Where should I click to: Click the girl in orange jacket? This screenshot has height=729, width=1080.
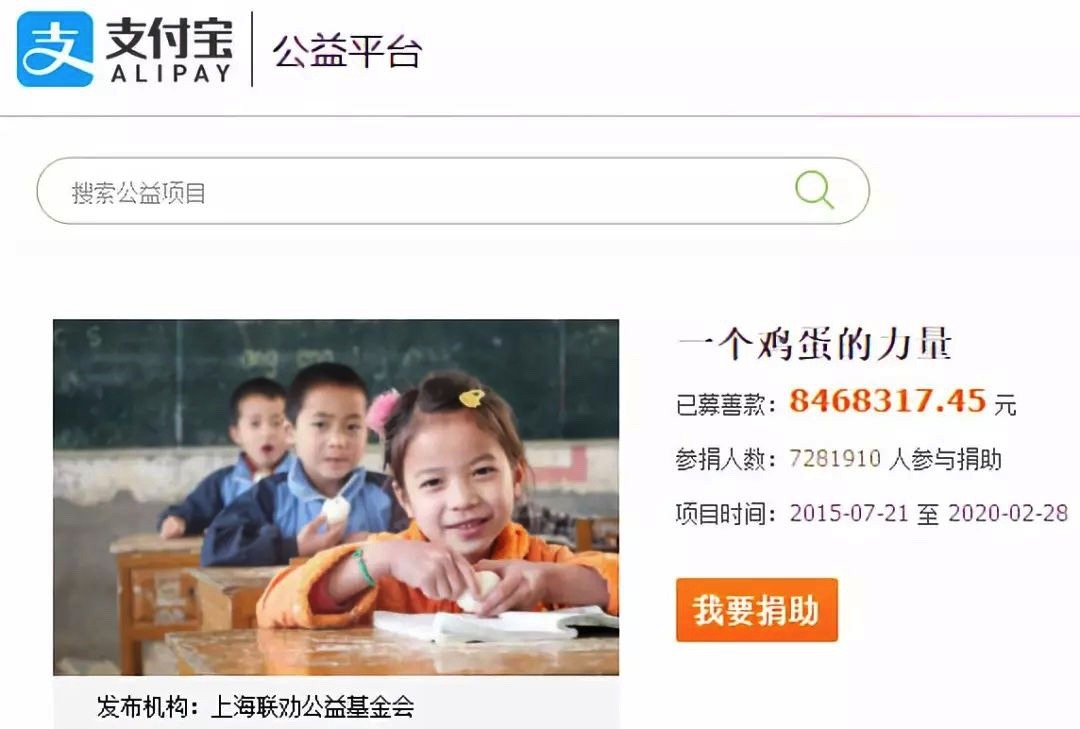pyautogui.click(x=441, y=503)
